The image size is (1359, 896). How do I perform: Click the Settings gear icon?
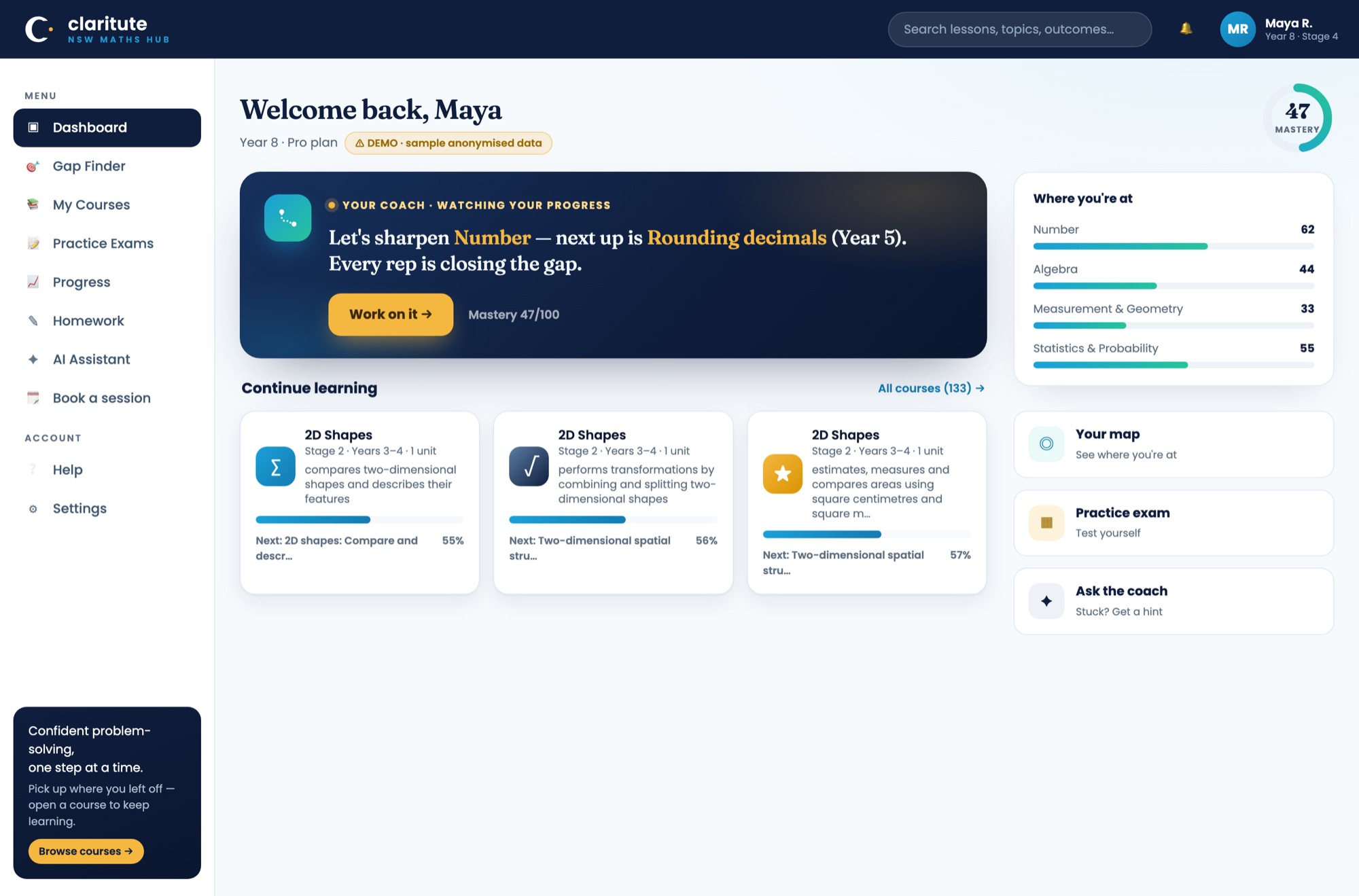pos(33,509)
